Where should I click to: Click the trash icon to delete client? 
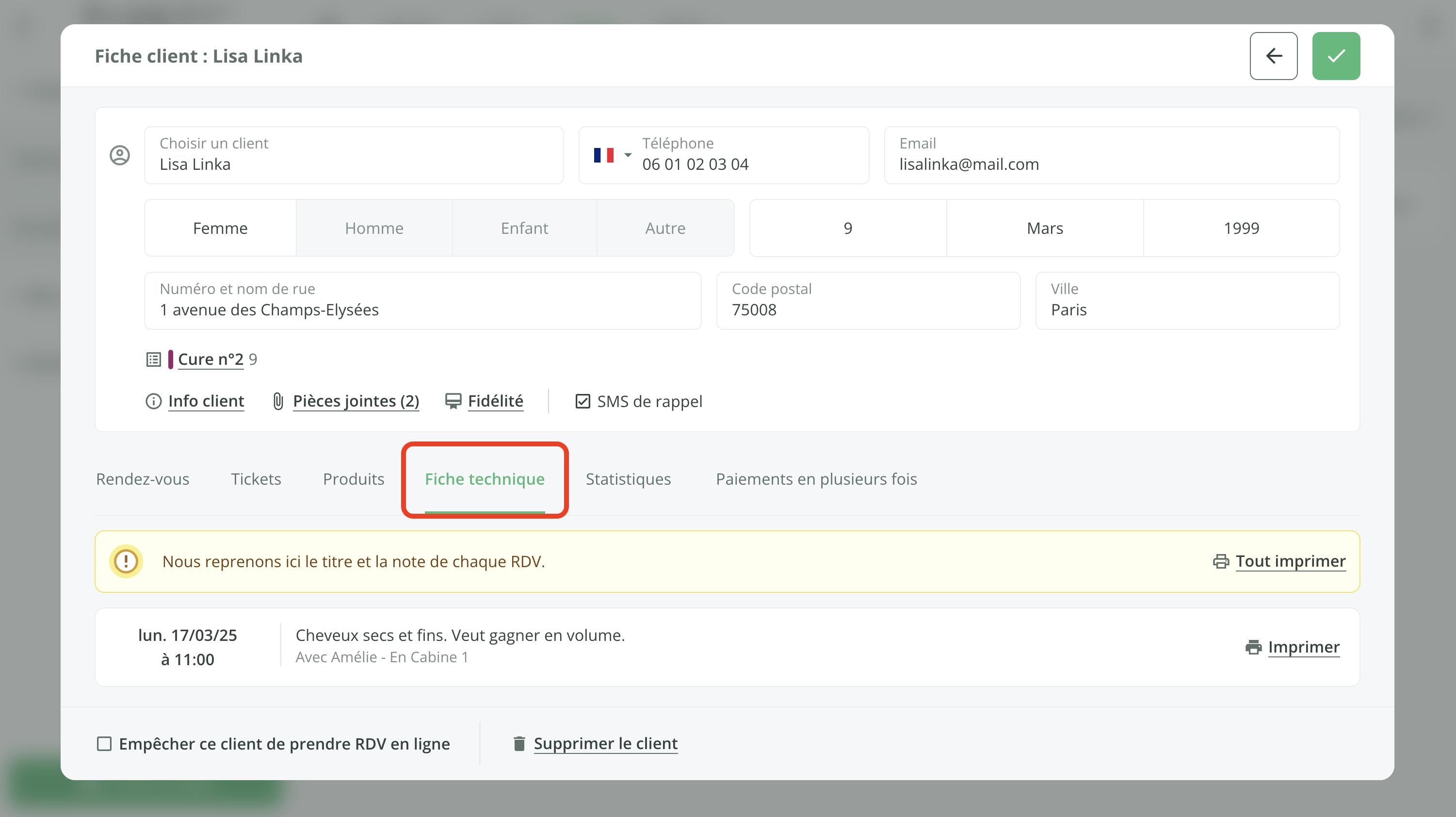point(519,743)
